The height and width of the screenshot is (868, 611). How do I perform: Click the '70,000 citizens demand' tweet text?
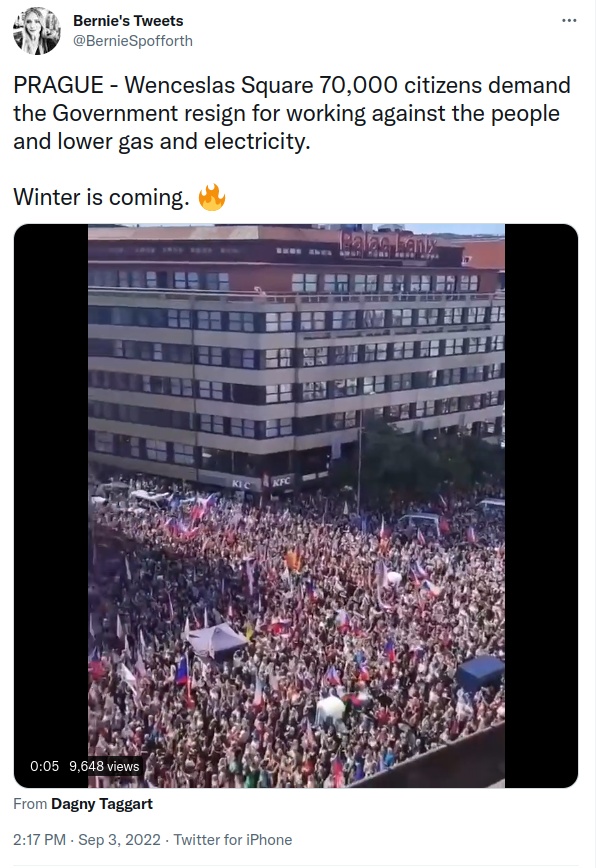tap(444, 85)
